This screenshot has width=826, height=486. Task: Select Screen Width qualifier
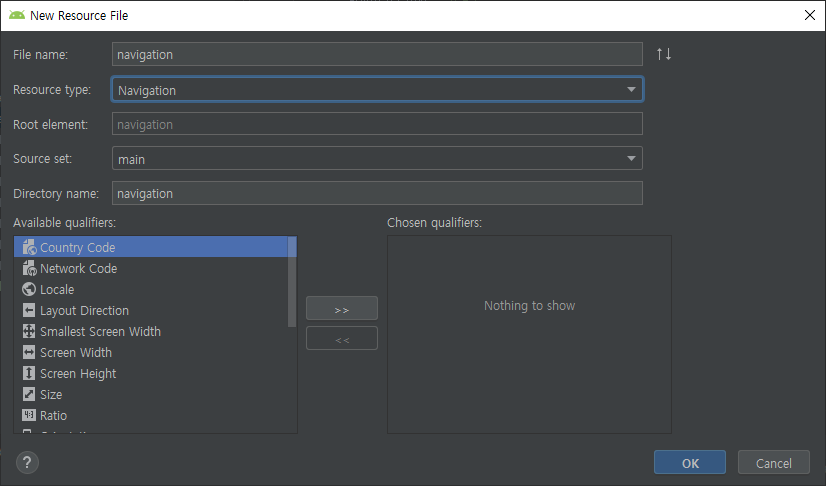(x=151, y=352)
